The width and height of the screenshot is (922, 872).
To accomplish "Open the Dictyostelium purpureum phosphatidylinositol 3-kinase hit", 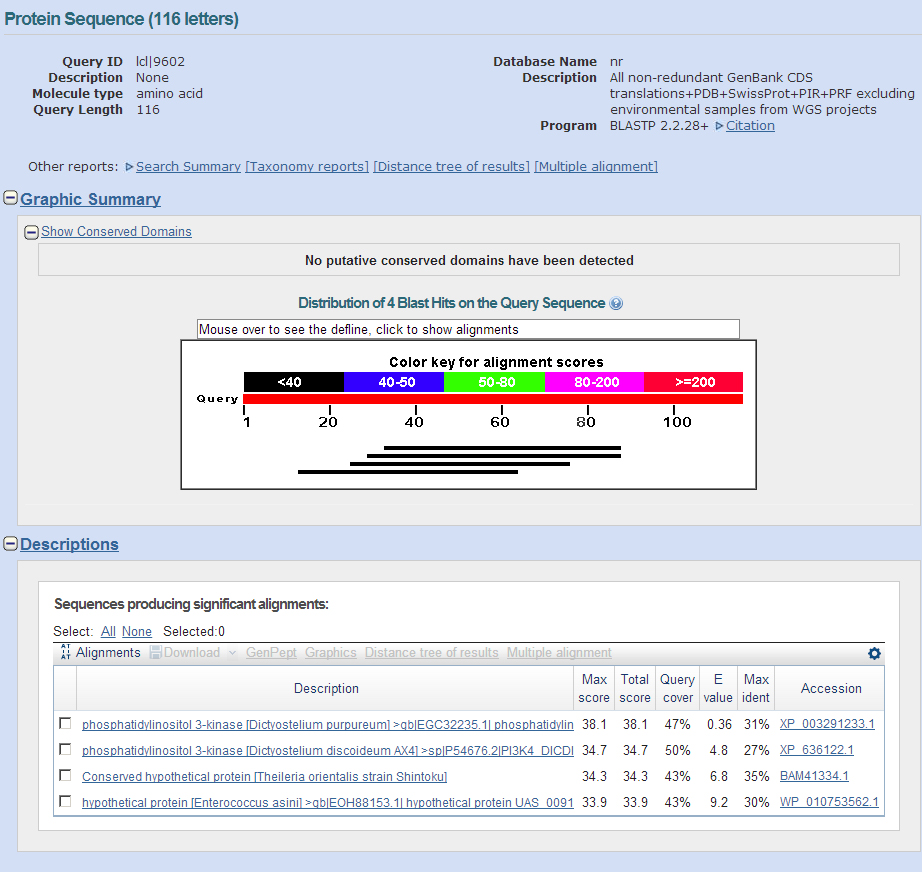I will point(328,724).
